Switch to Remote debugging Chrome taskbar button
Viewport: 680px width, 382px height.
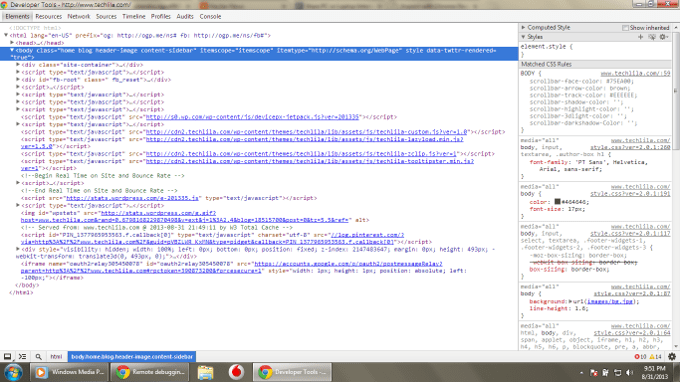pos(150,372)
